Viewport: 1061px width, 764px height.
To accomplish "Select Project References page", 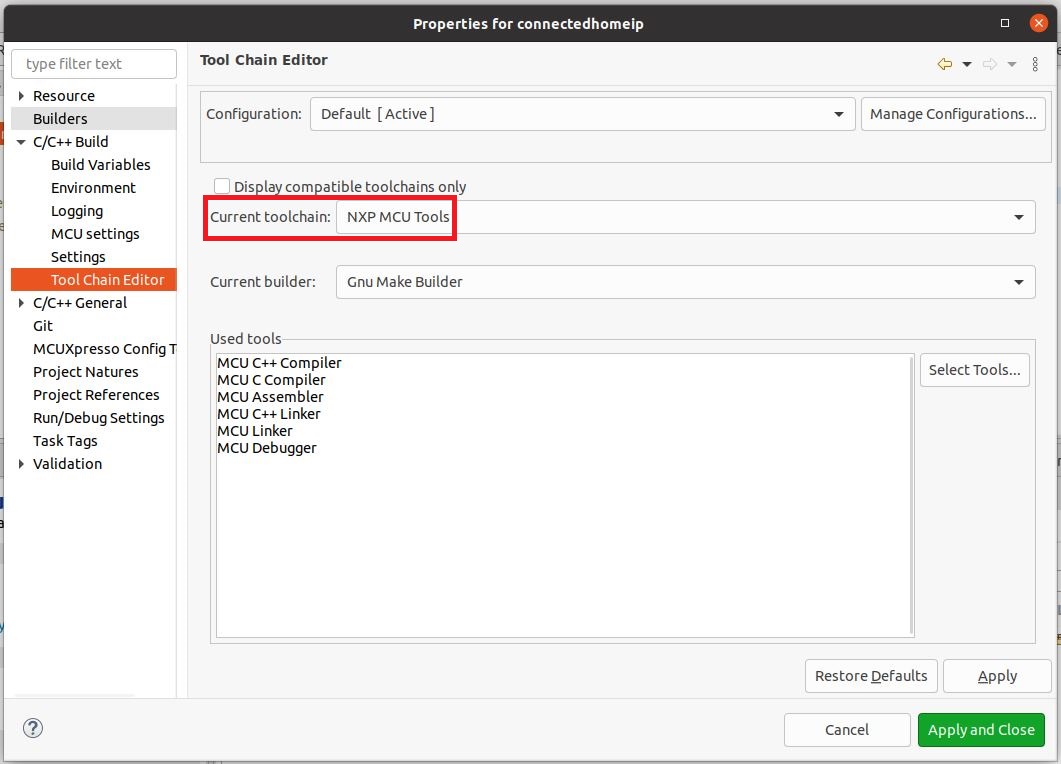I will pos(96,395).
